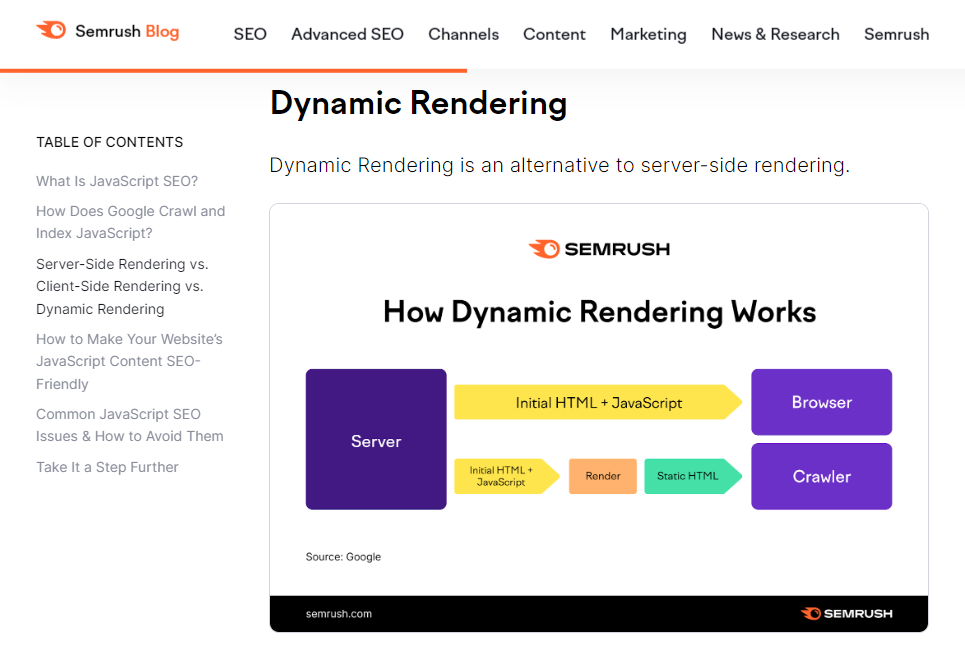The width and height of the screenshot is (965, 651).
Task: Jump to What Is JavaScript SEO? section
Action: [x=117, y=182]
